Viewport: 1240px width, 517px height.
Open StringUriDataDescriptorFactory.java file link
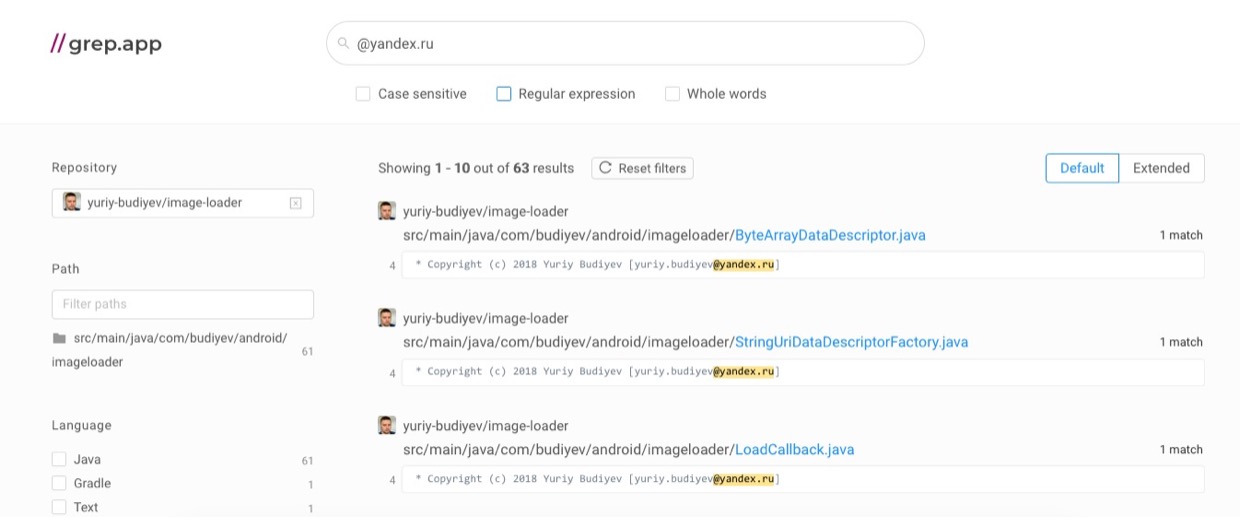click(x=851, y=342)
